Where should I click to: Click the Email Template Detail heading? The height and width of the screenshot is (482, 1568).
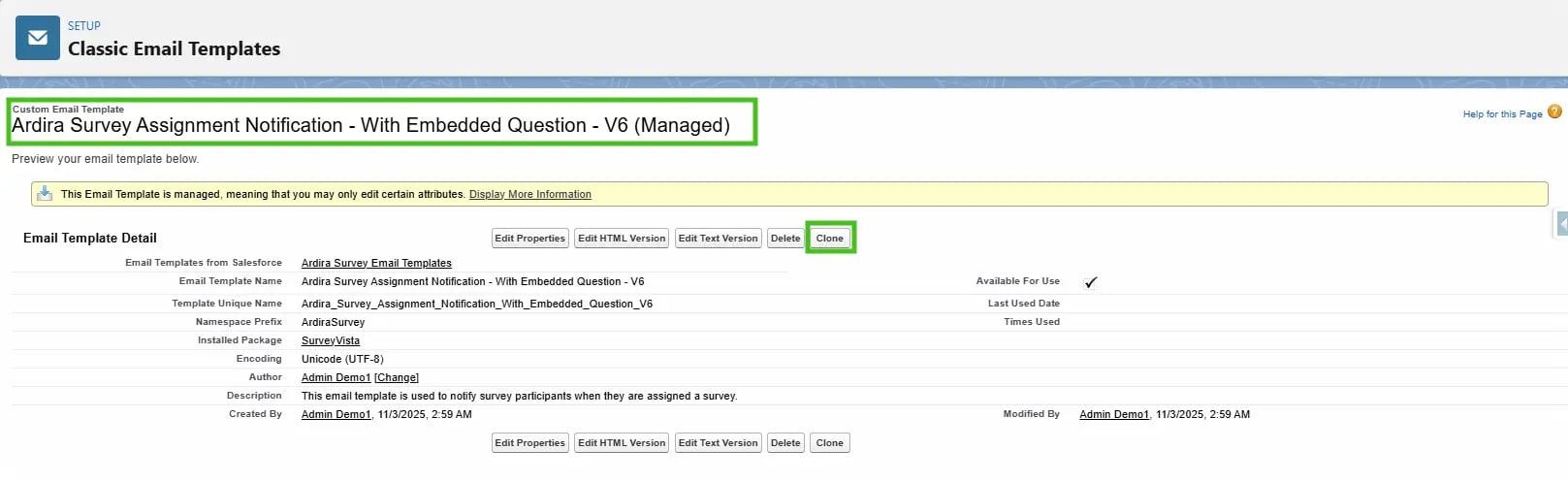(x=90, y=238)
